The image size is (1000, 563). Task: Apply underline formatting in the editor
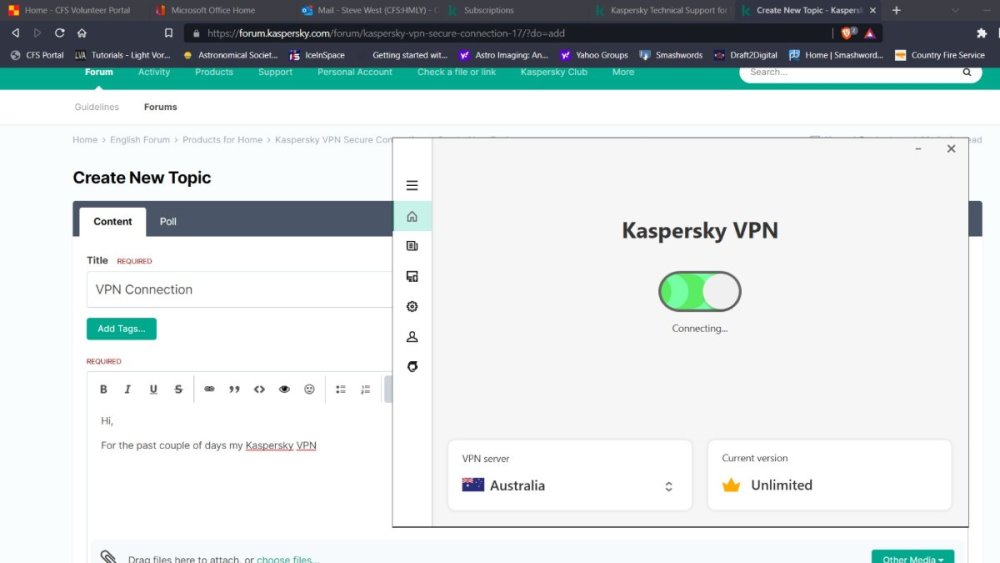[153, 389]
